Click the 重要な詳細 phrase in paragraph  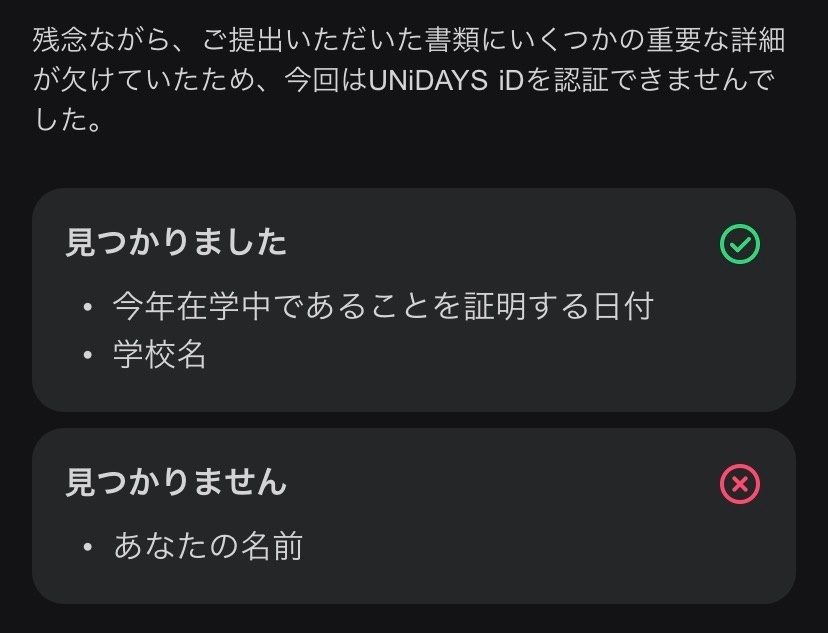717,40
